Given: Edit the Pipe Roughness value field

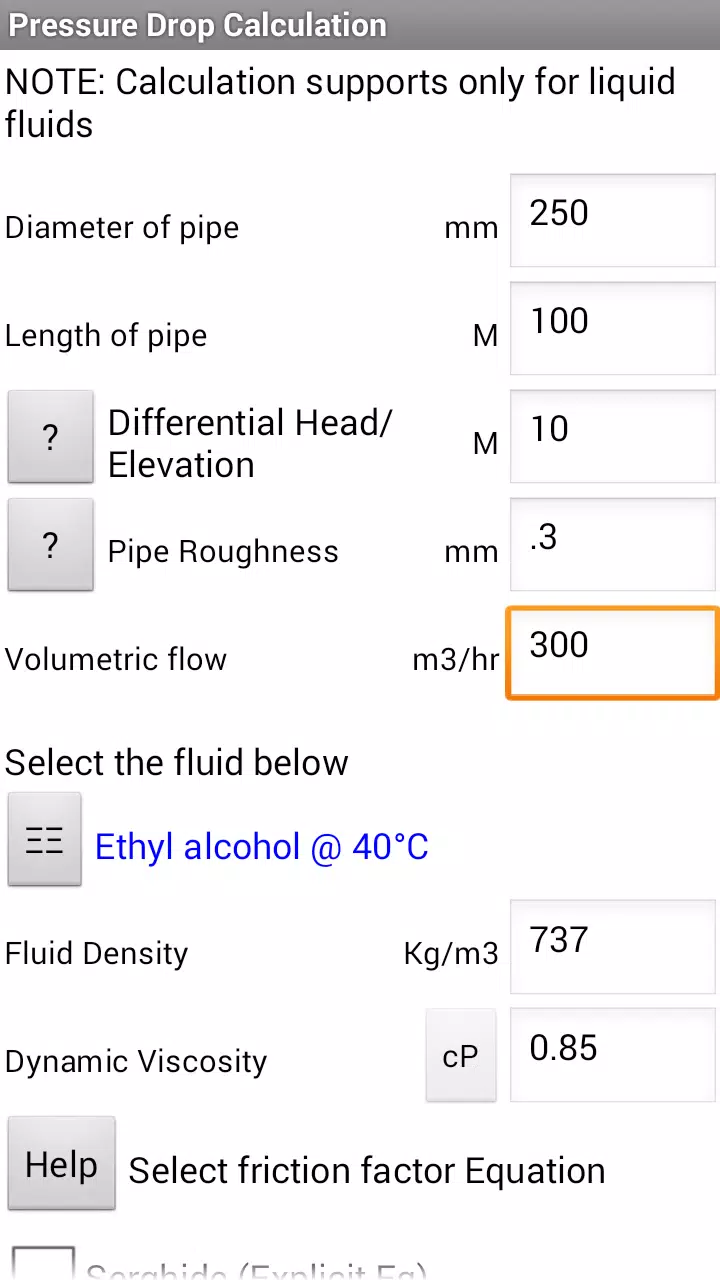Looking at the screenshot, I should (613, 544).
